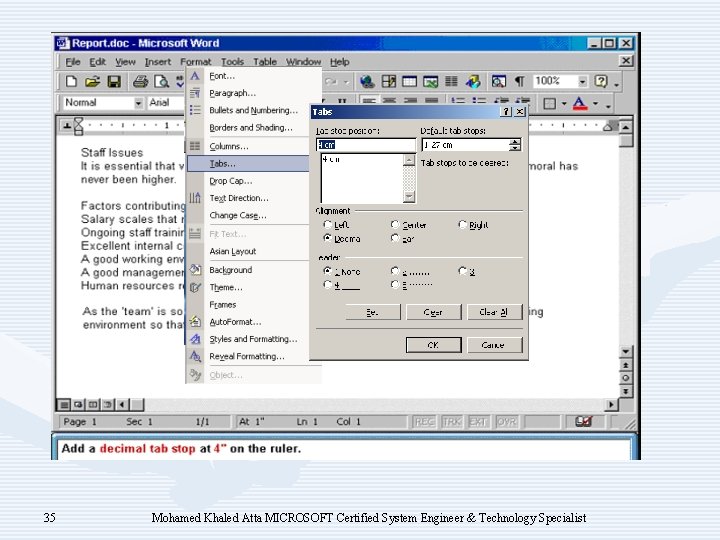Click the Drawing toolbar icon
Image resolution: width=720 pixels, height=540 pixels.
473,82
